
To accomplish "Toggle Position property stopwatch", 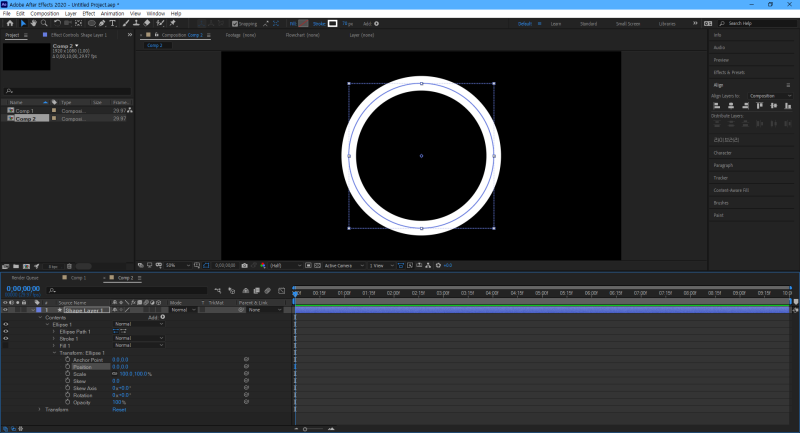I will point(67,367).
